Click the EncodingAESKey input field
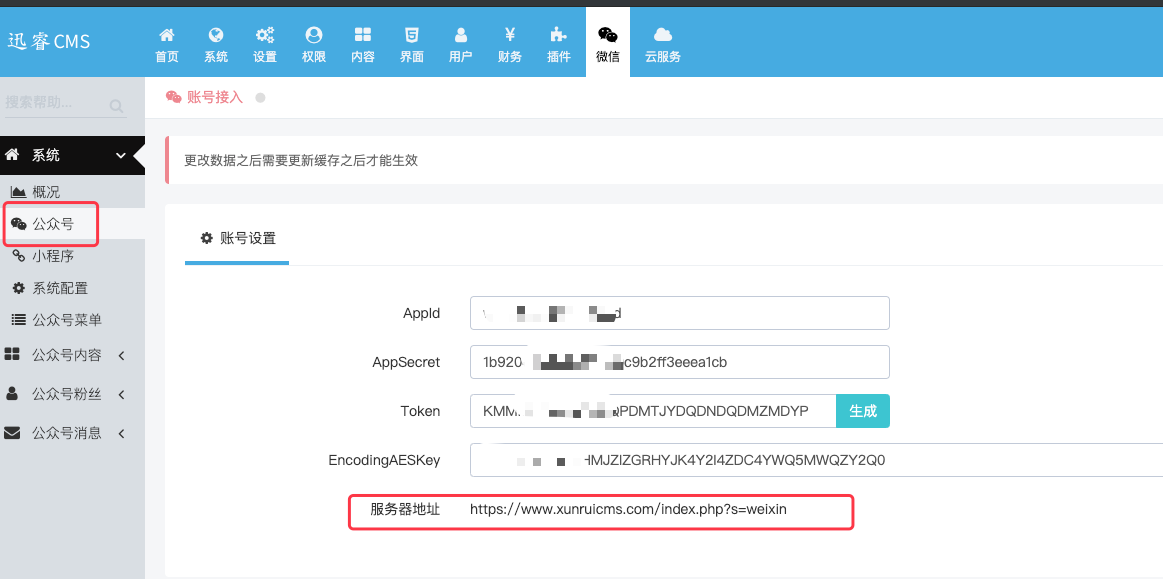Viewport: 1163px width, 579px height. [x=816, y=460]
